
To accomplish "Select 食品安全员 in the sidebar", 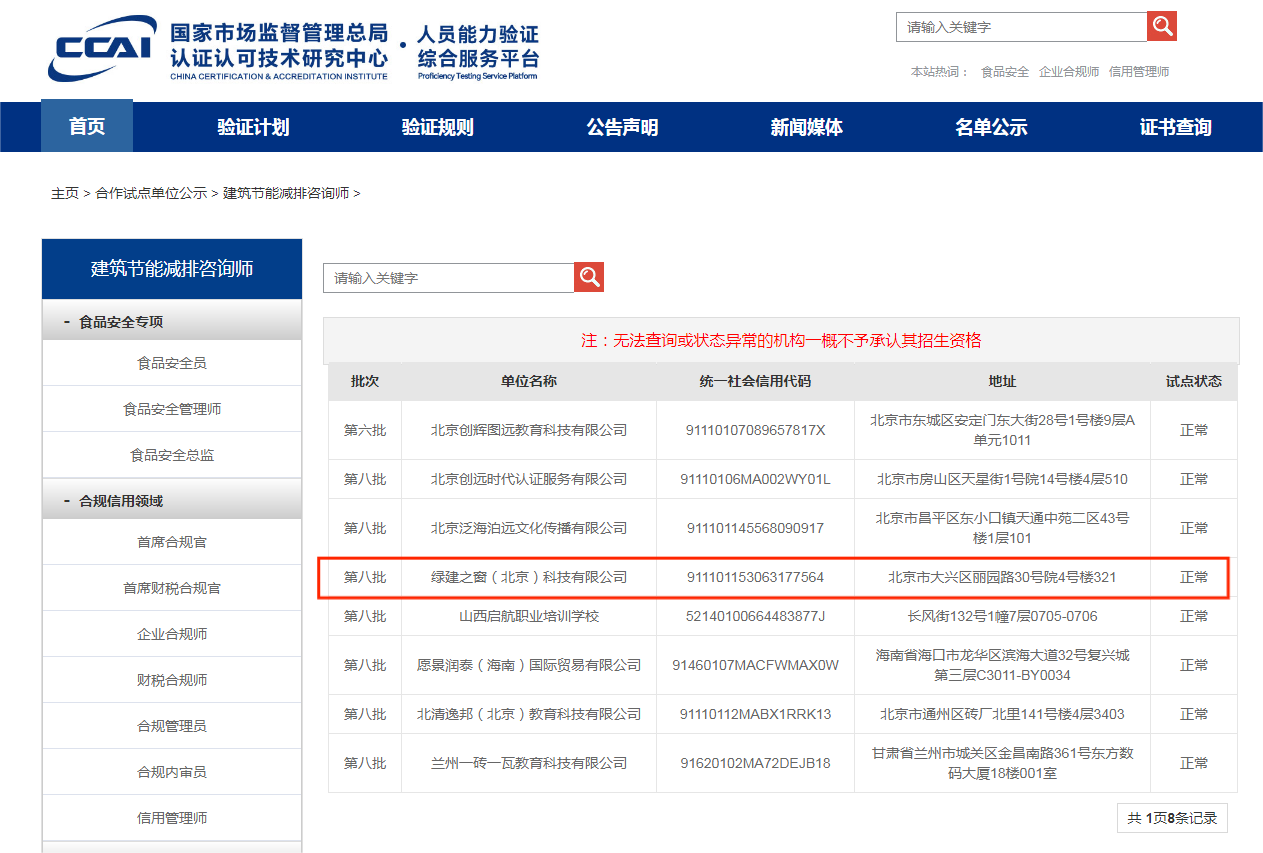I will 172,363.
